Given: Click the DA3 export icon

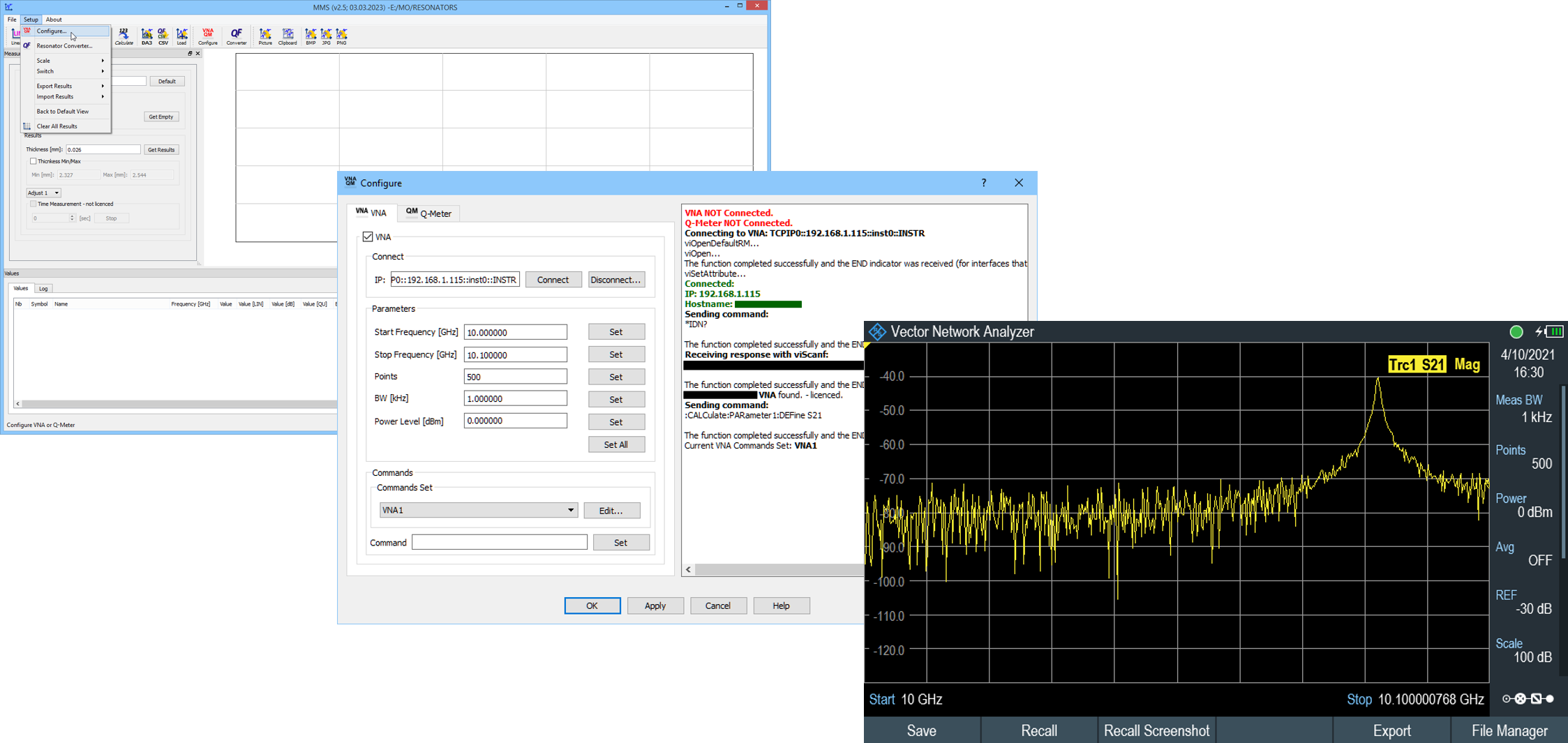Looking at the screenshot, I should tap(147, 36).
